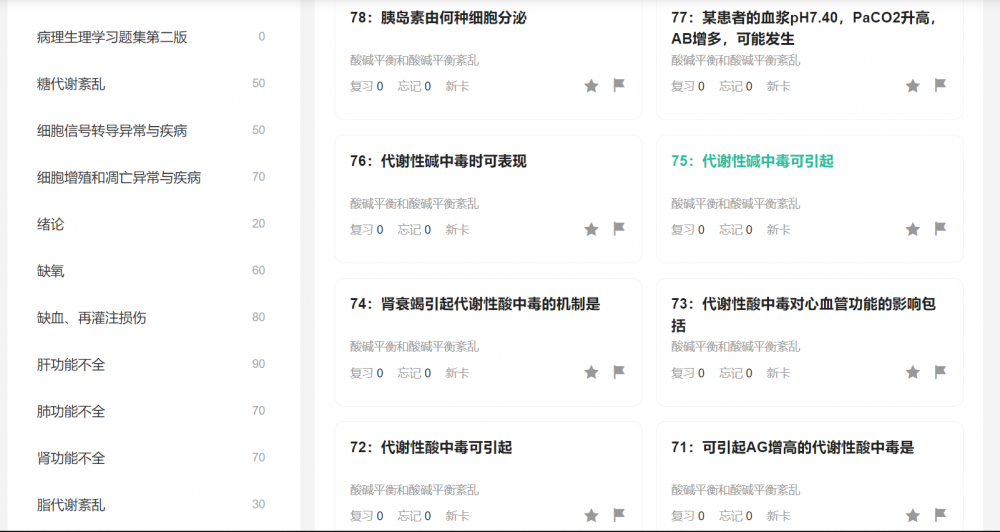Open question 77 about 血浆pH7.40
1000x532 pixels.
click(805, 28)
